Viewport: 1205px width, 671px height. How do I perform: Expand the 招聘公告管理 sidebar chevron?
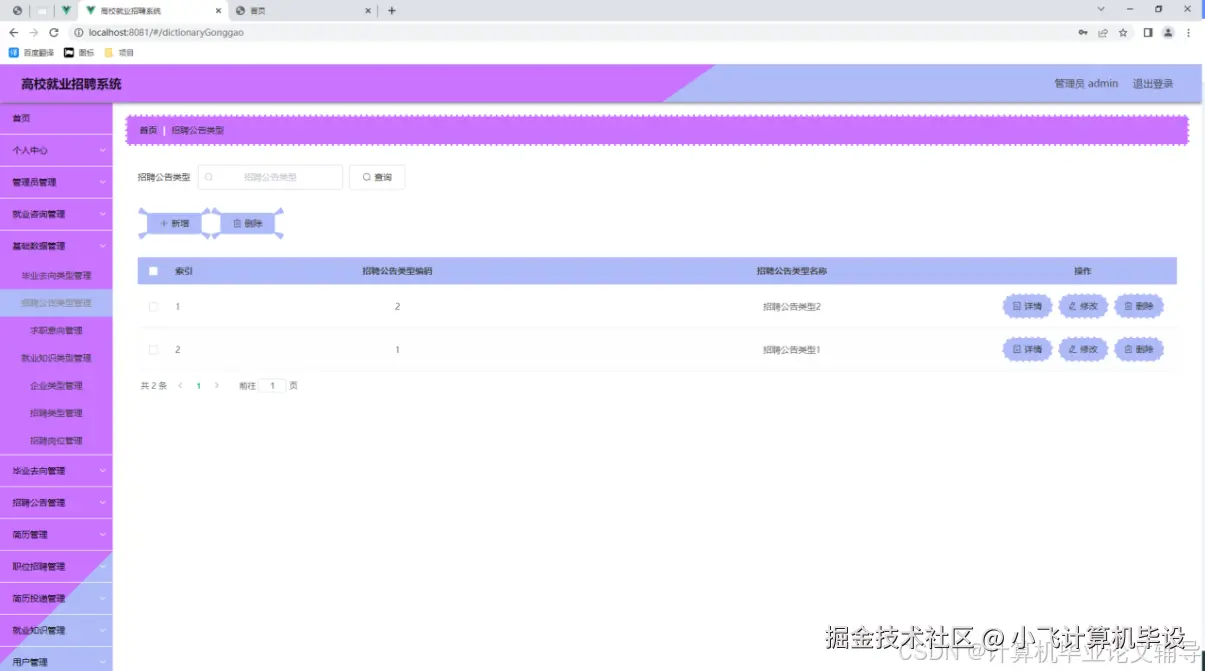click(x=102, y=503)
